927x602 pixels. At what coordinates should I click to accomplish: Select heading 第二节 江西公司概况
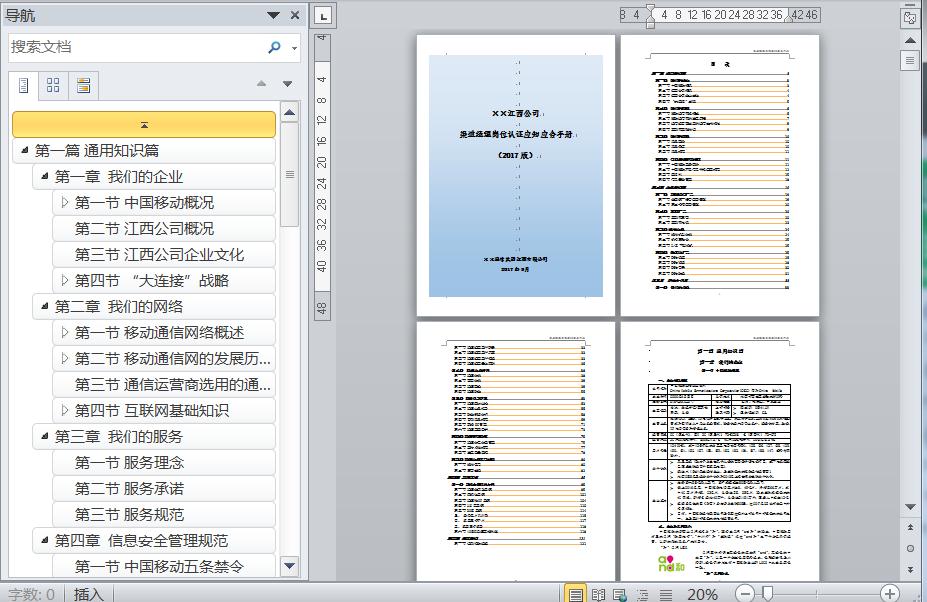[164, 229]
